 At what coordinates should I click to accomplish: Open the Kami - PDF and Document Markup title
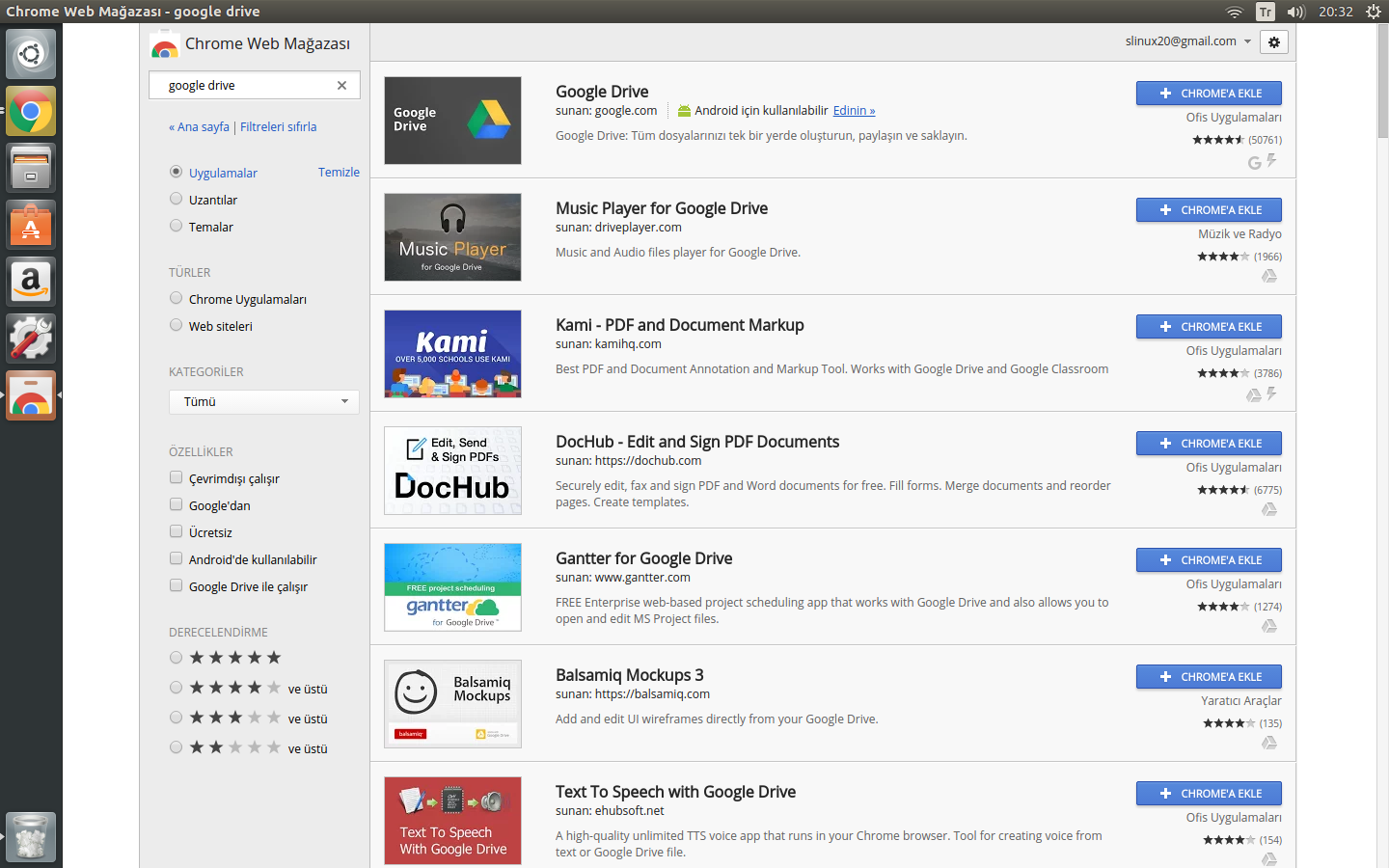pos(680,325)
